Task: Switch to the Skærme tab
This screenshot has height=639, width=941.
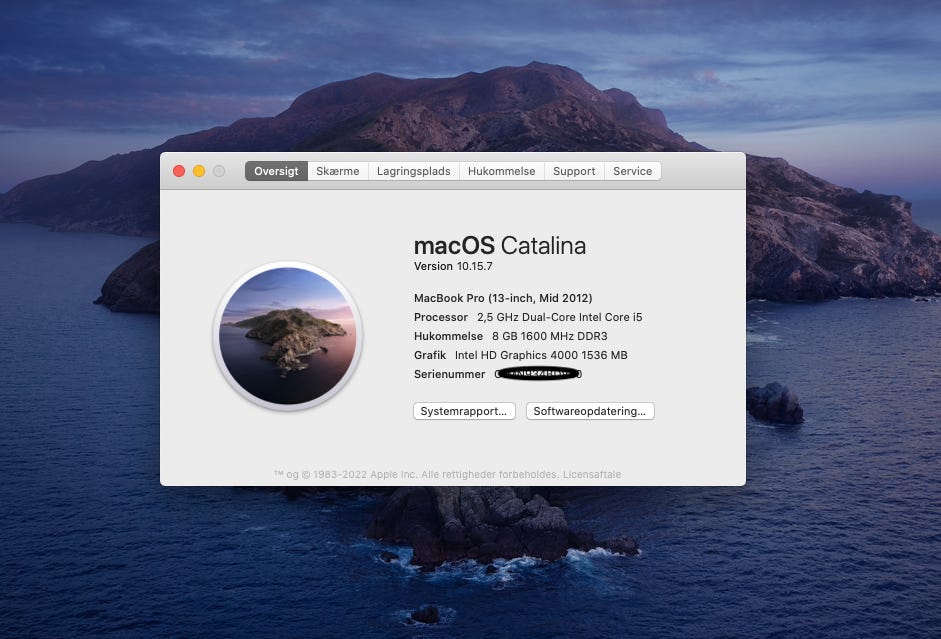Action: [338, 171]
